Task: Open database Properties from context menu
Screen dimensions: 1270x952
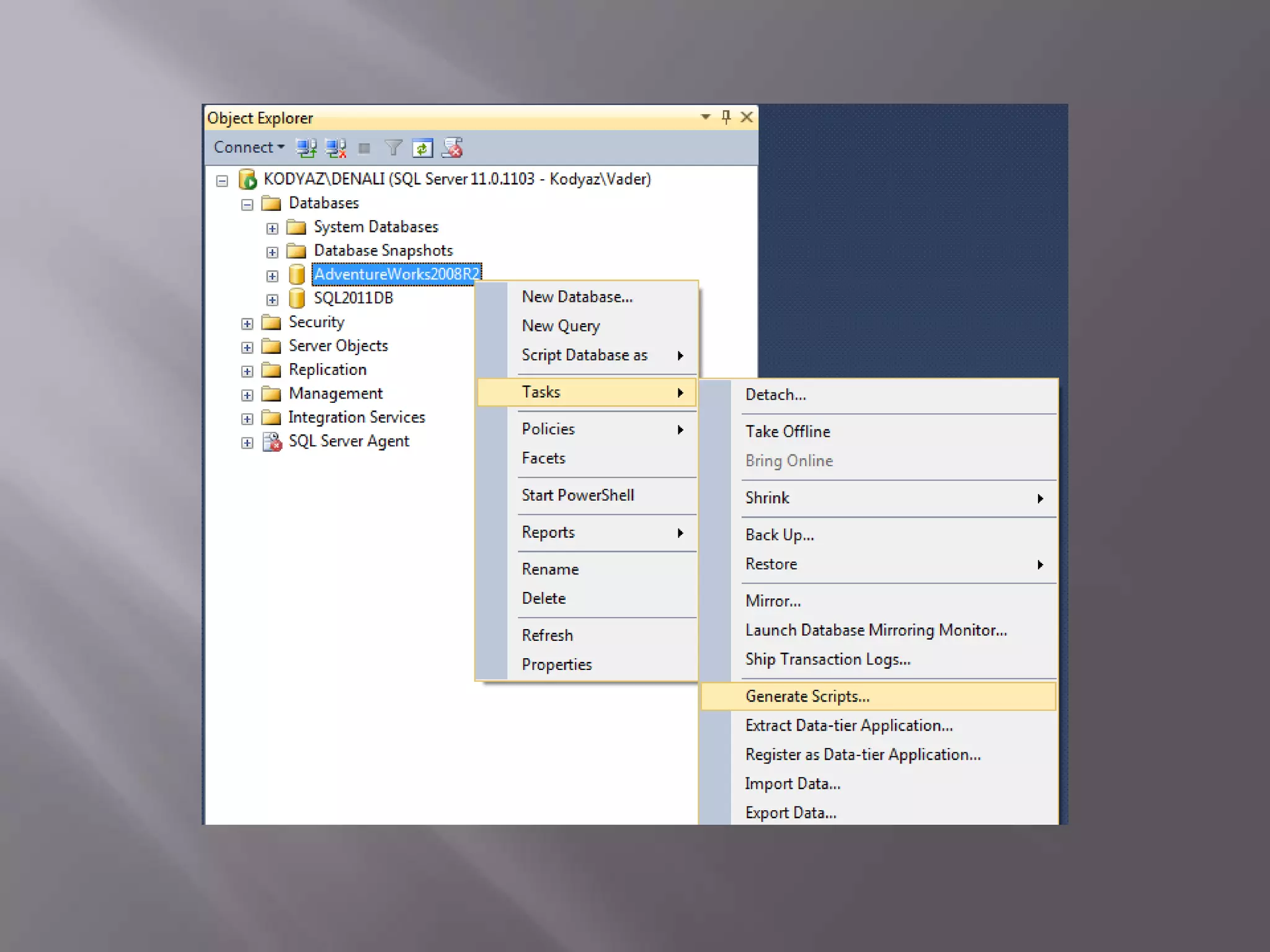Action: (x=586, y=664)
